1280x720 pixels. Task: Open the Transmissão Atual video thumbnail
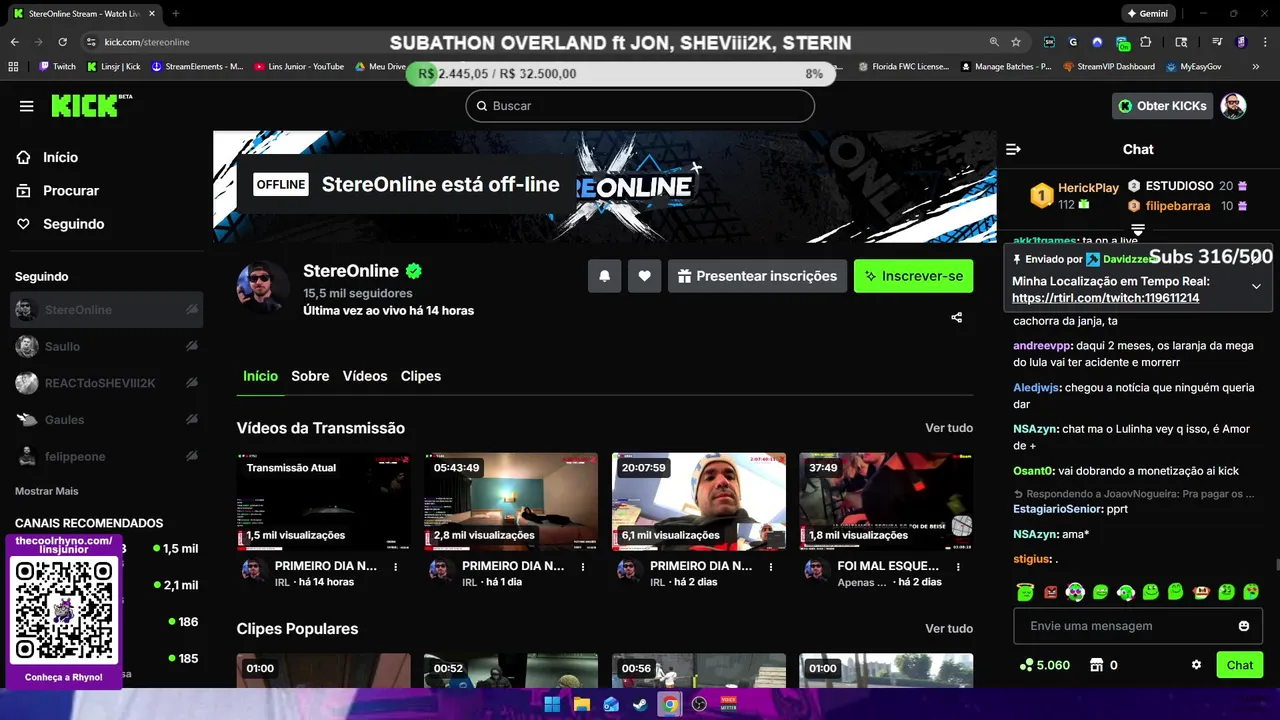click(323, 502)
